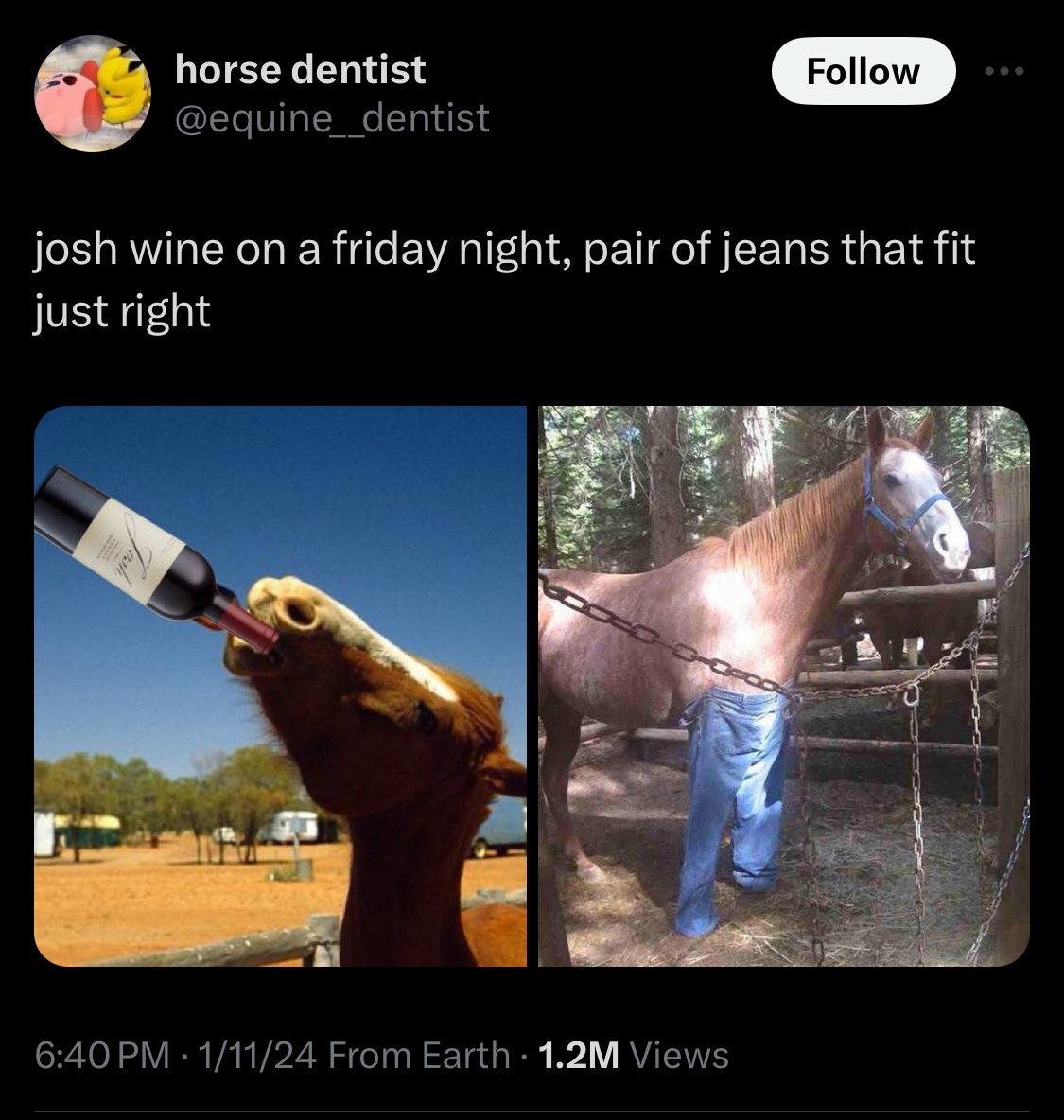This screenshot has width=1064, height=1120.
Task: Click the 1/11/24 post date
Action: [x=257, y=1055]
